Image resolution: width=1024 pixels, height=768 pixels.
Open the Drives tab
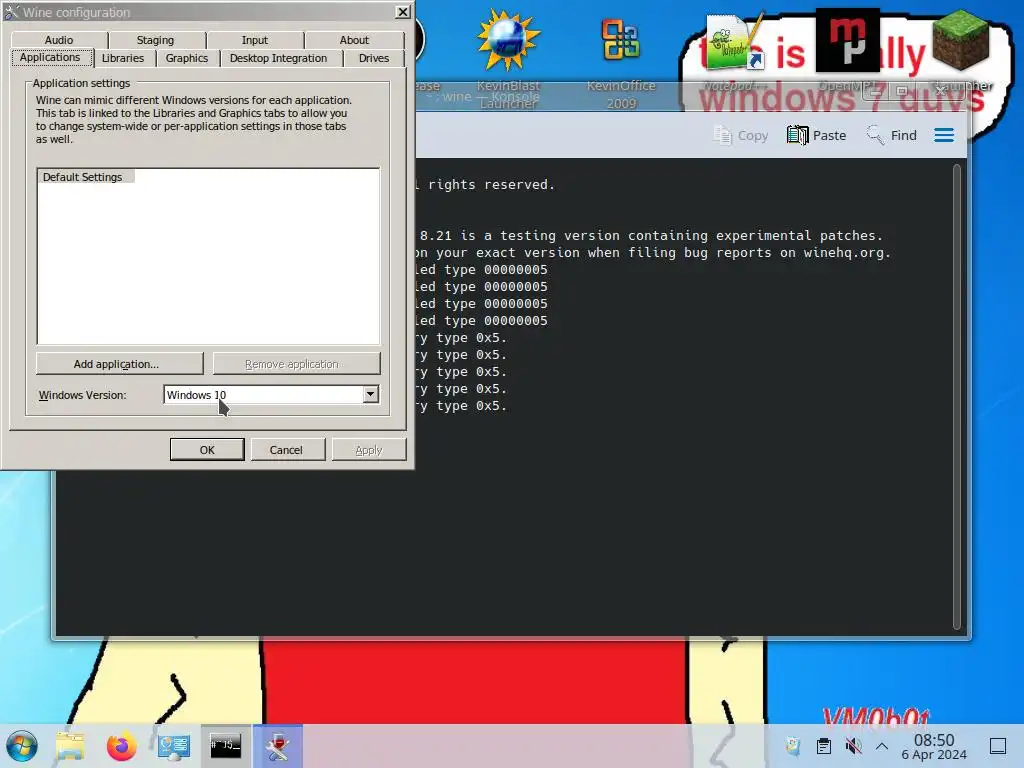(374, 58)
